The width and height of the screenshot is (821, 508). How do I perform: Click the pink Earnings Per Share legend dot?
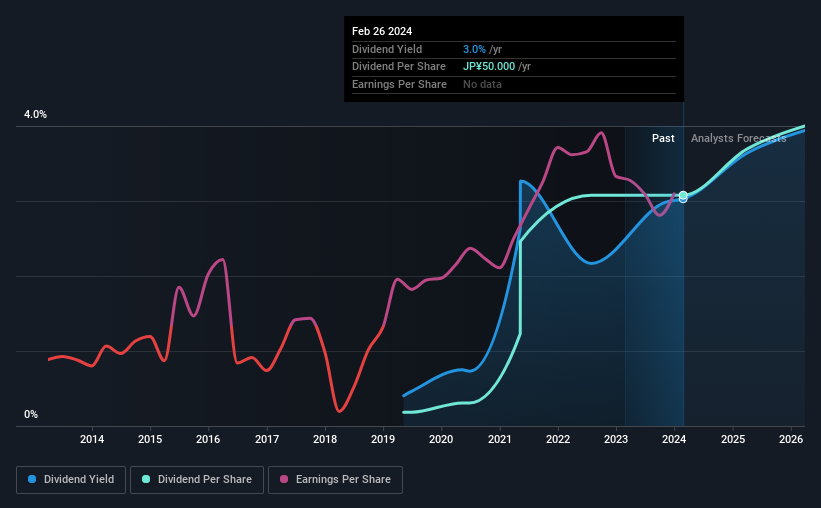284,479
